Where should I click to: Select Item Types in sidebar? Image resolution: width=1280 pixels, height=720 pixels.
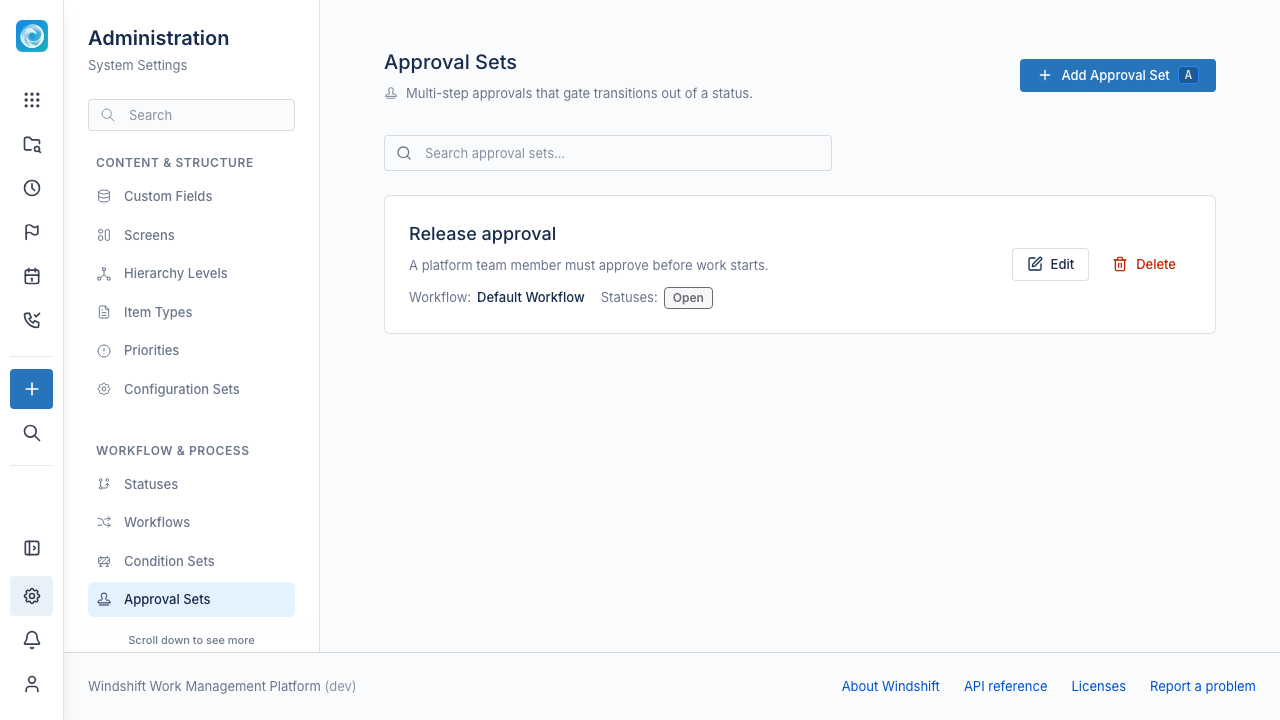point(191,312)
